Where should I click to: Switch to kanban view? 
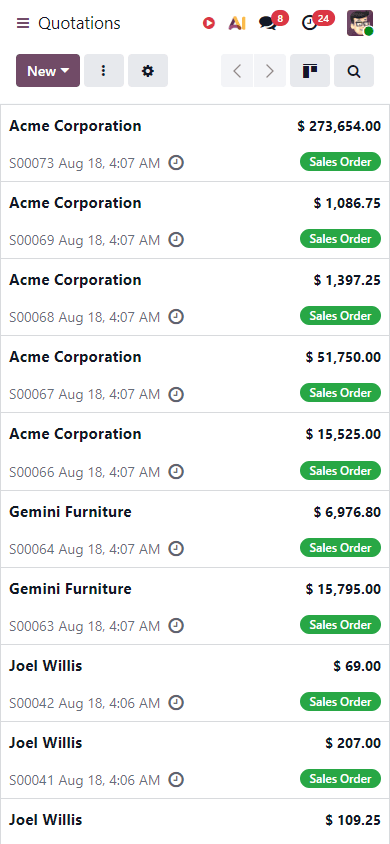(310, 71)
